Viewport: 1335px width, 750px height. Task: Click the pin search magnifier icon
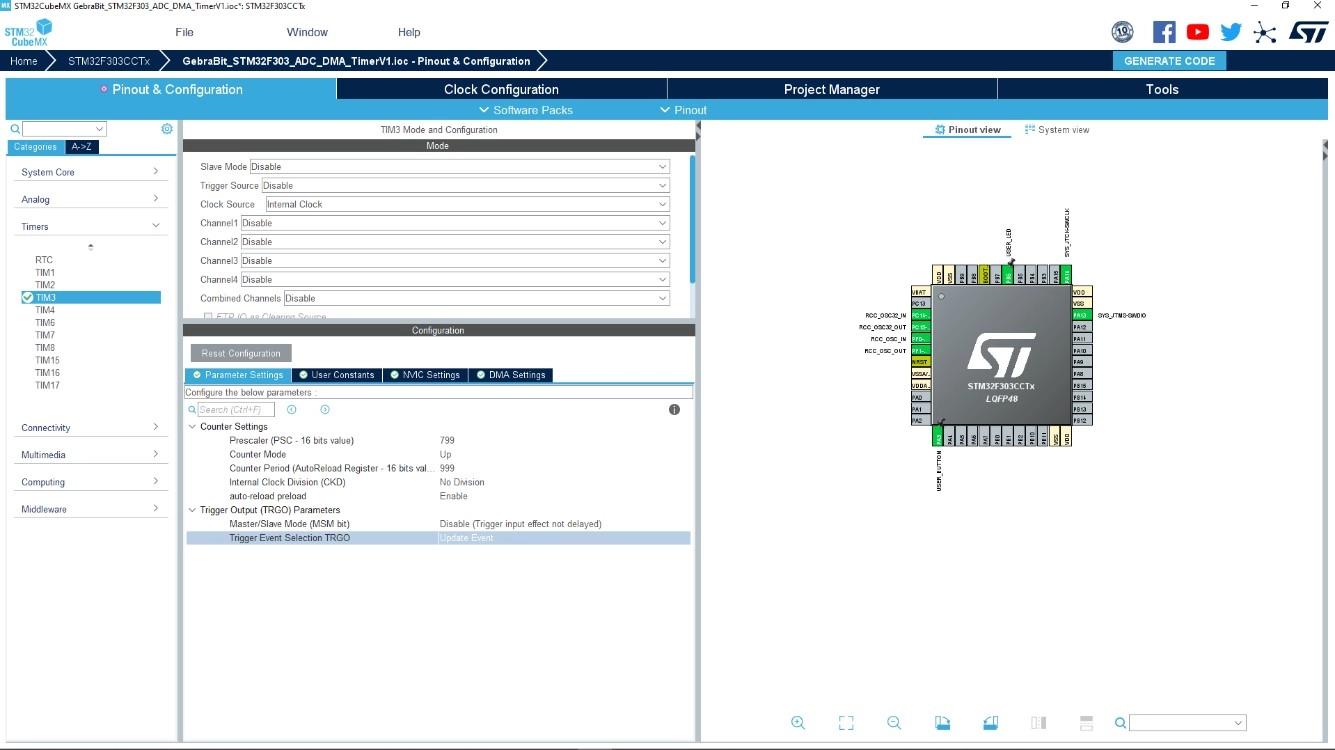pyautogui.click(x=1121, y=723)
